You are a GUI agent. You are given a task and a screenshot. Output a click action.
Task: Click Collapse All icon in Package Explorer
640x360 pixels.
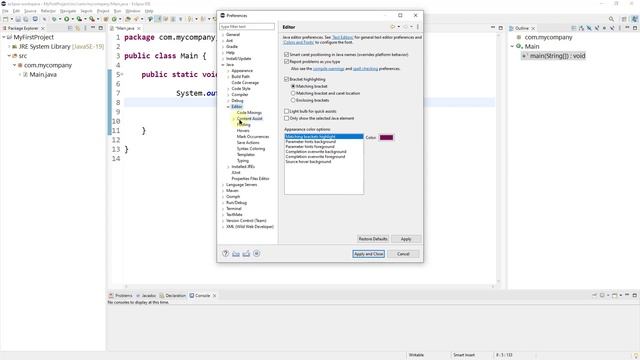70,28
